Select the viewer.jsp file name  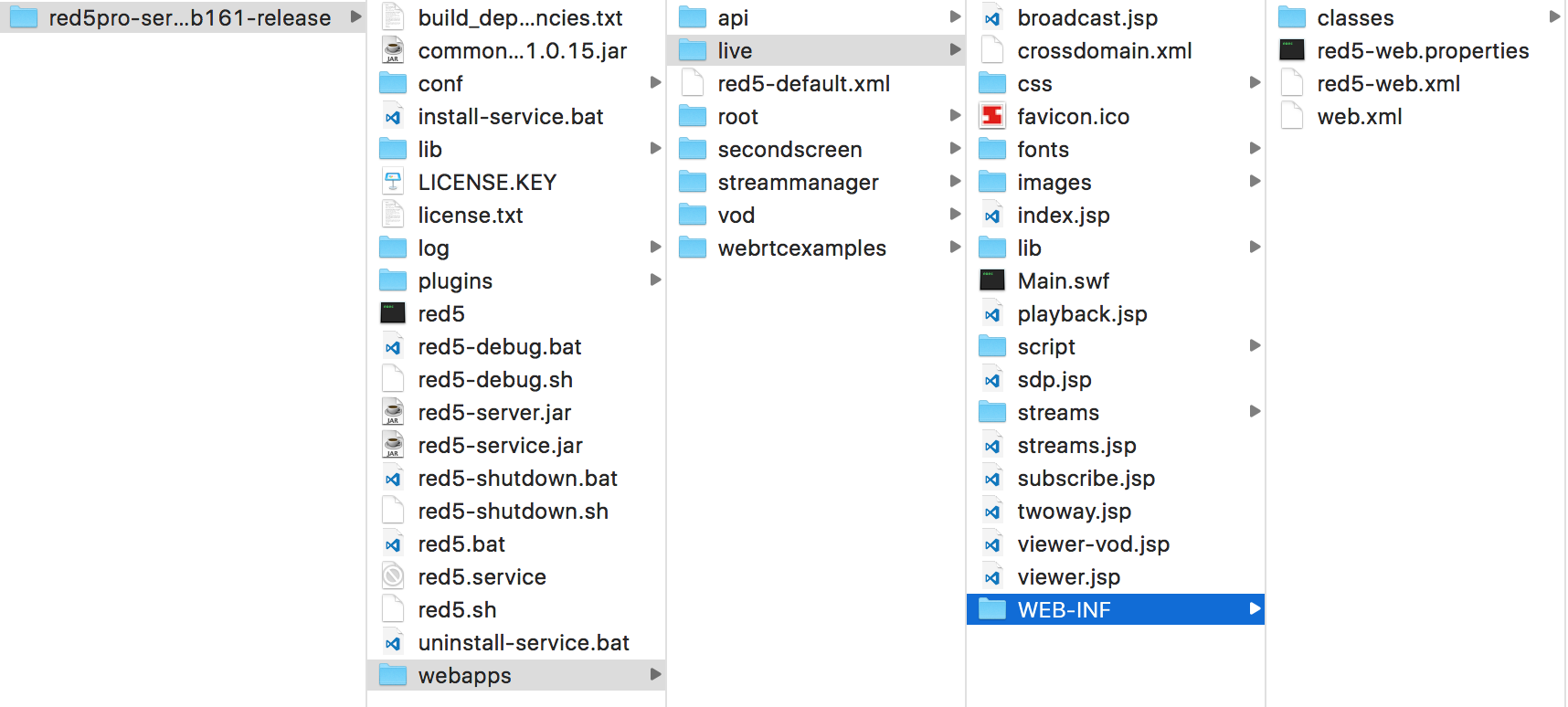pos(1068,576)
